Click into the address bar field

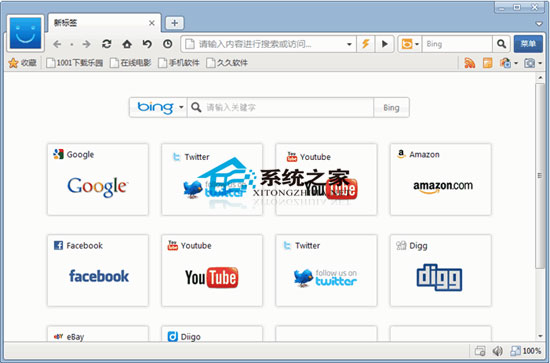coord(268,44)
